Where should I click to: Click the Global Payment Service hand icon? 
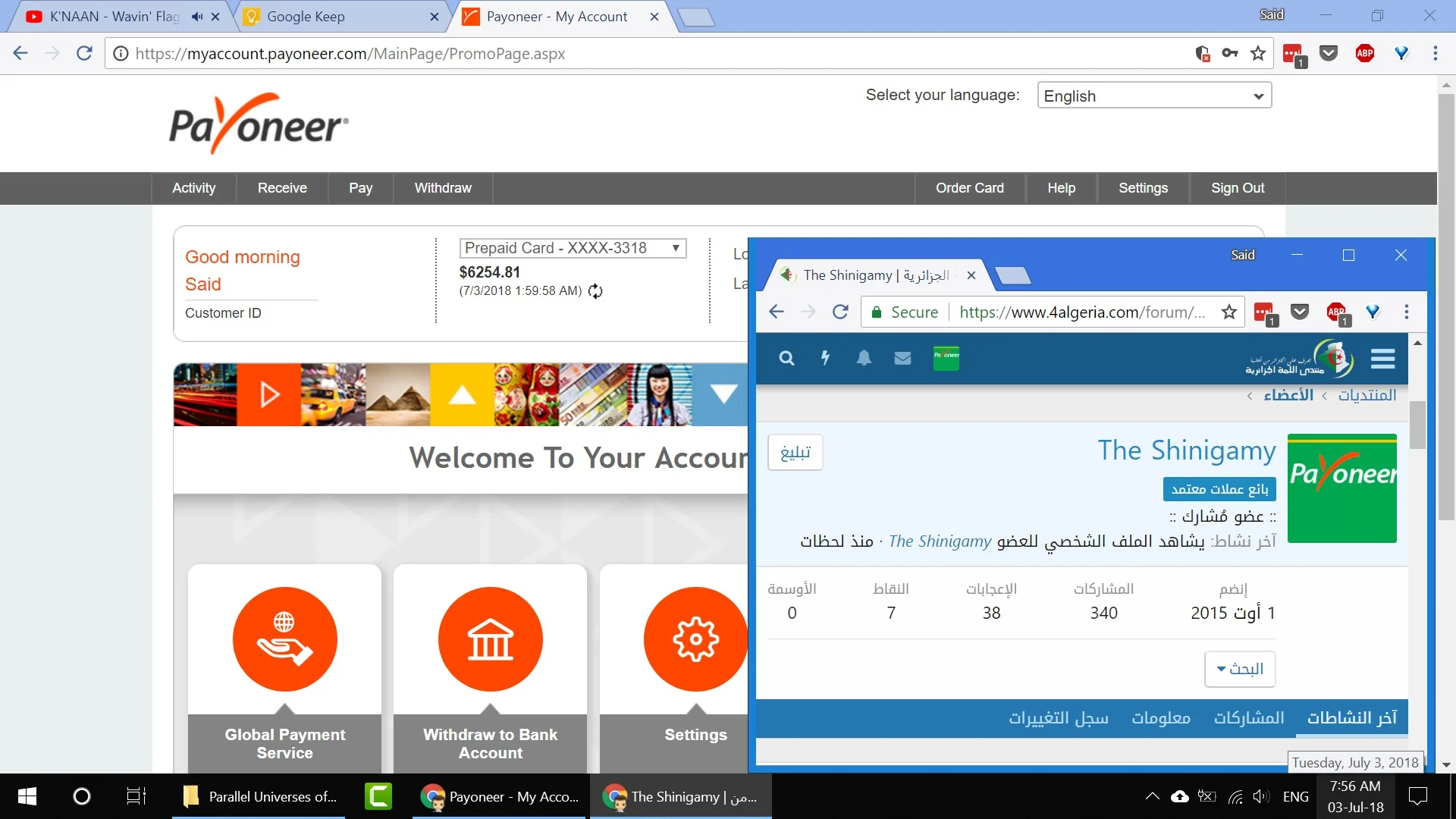(x=284, y=639)
